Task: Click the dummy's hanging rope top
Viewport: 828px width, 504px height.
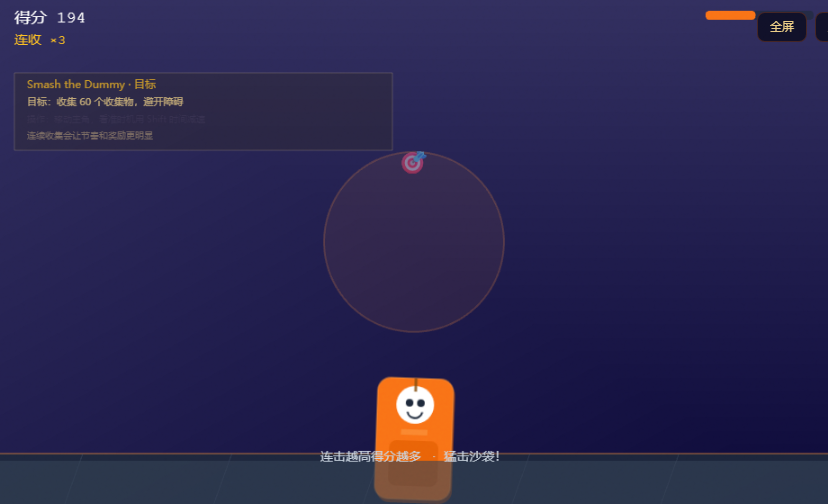Action: point(416,384)
